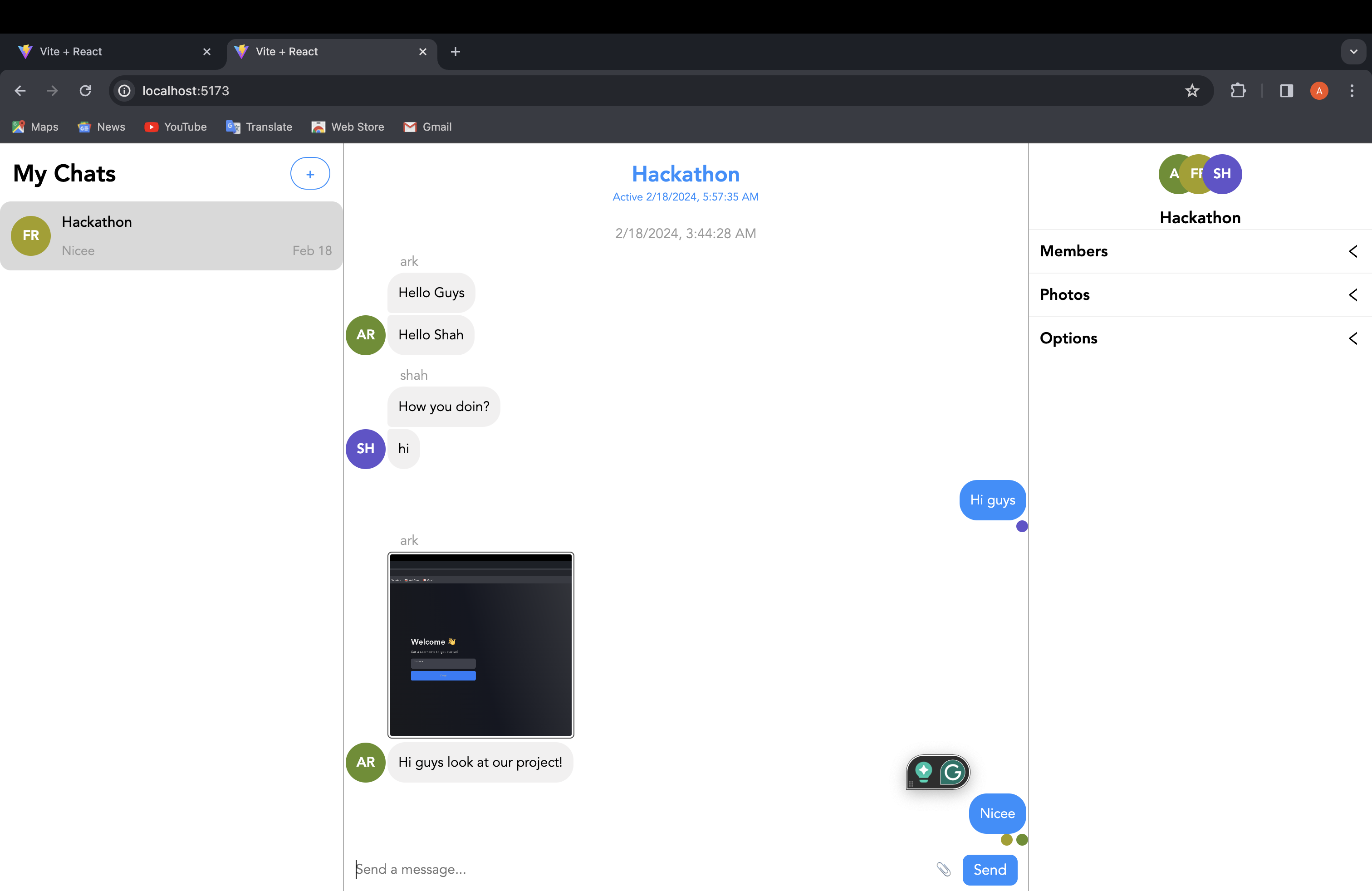
Task: Open the browser extensions puzzle icon
Action: (1238, 90)
